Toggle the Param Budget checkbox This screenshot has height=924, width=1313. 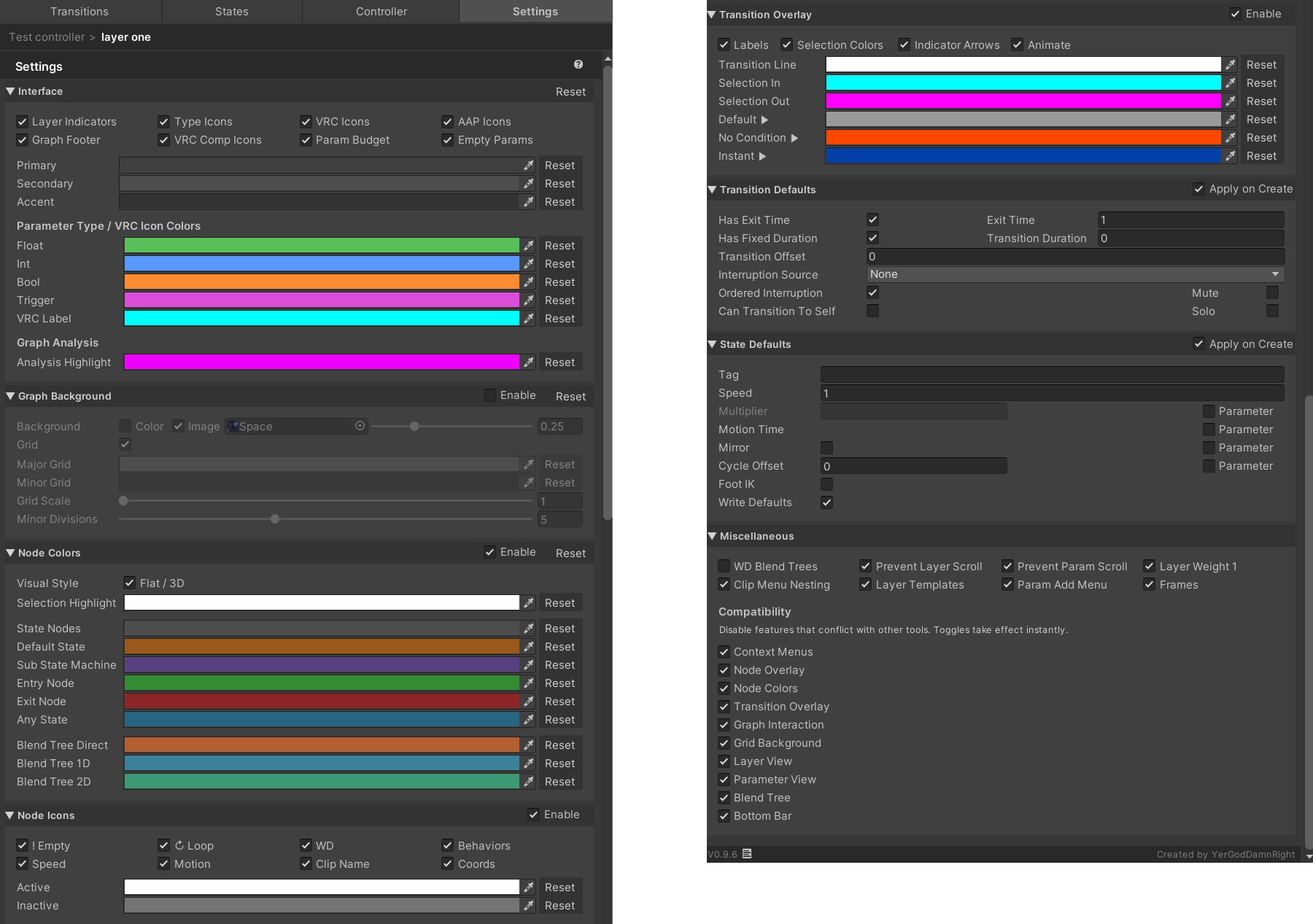click(x=306, y=140)
